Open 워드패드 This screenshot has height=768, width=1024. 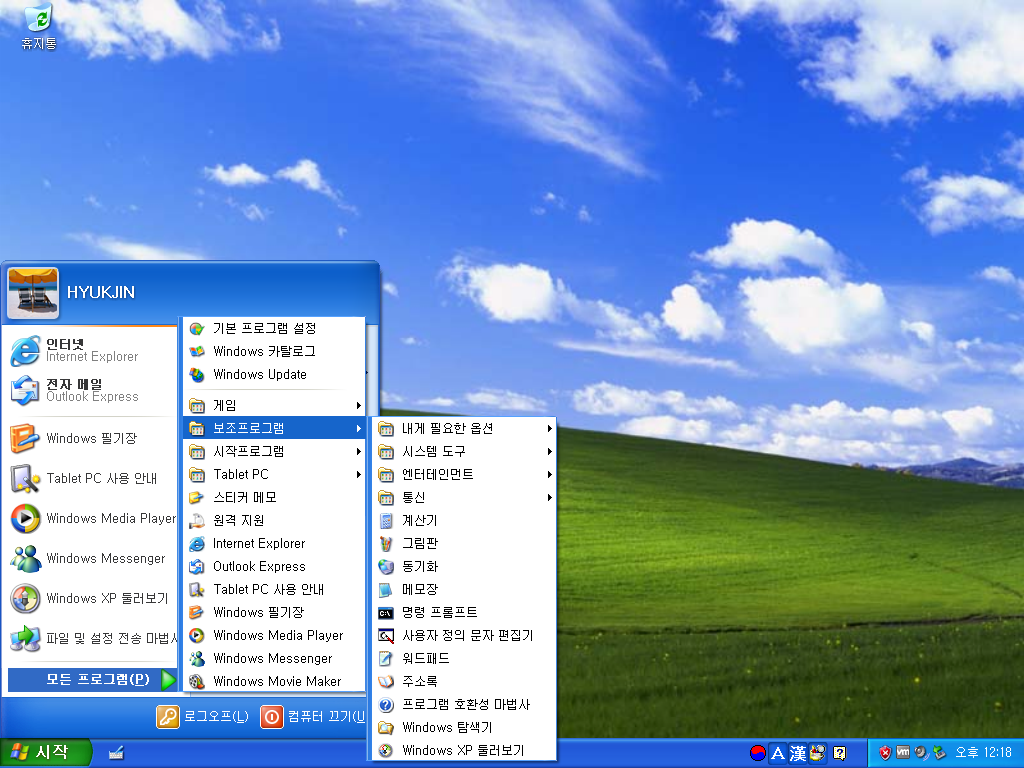[x=464, y=658]
